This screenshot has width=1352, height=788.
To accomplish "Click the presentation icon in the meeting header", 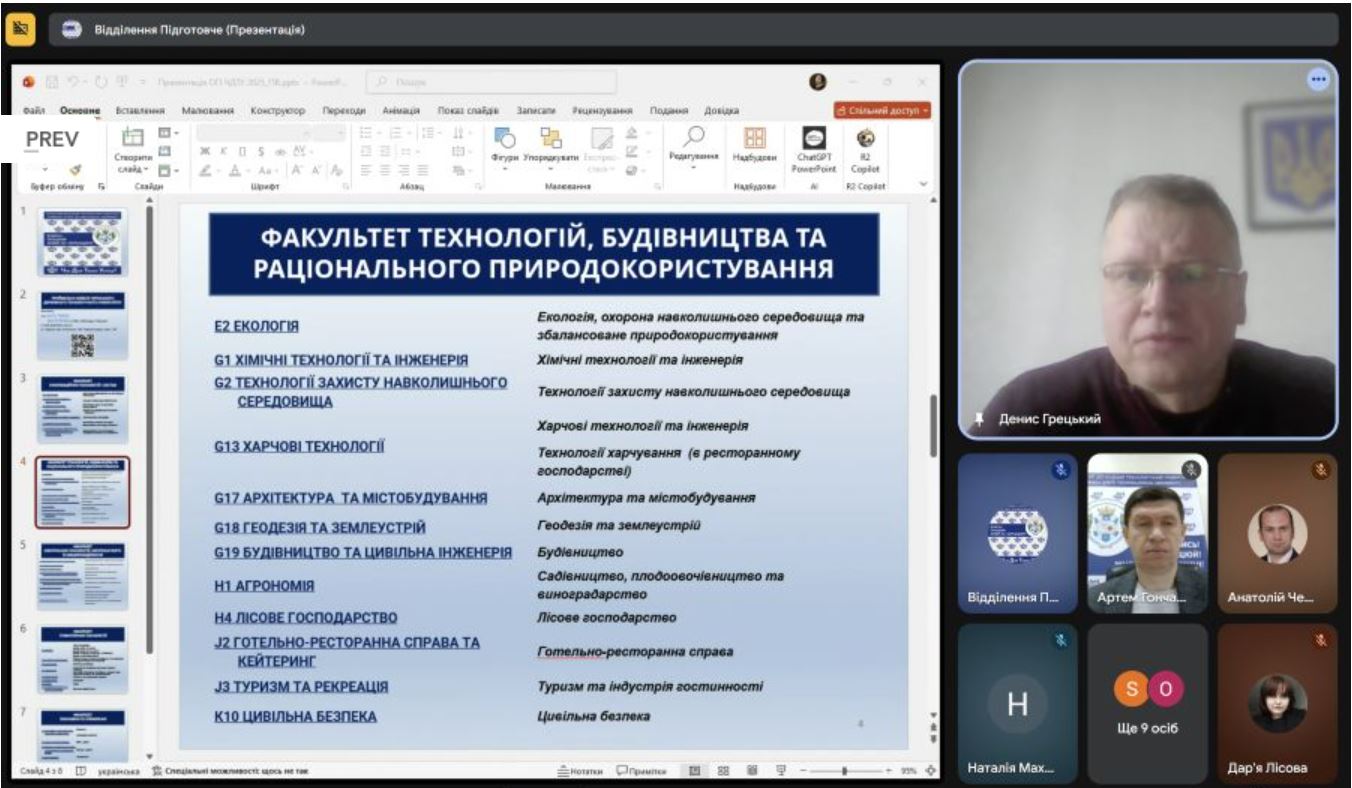I will [x=71, y=29].
